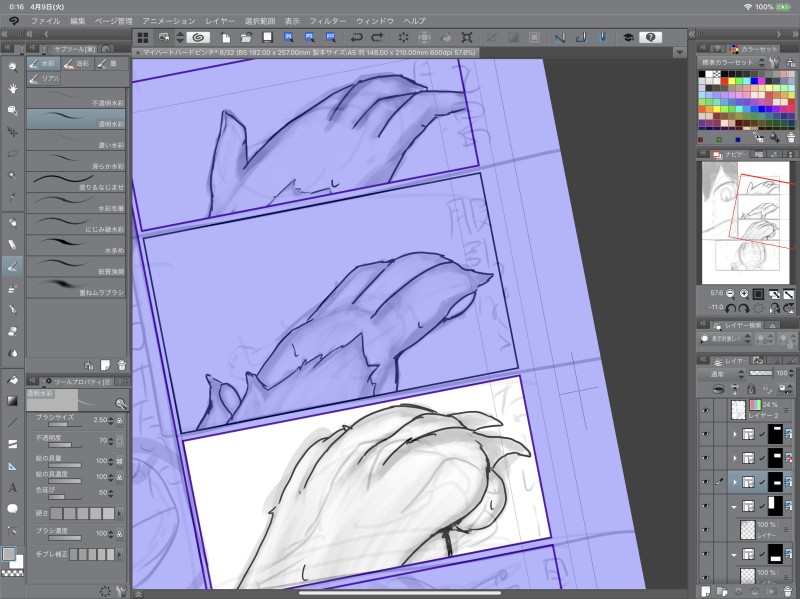Screen dimensions: 800x599
Task: Click the Undo arrow in command bar
Action: pyautogui.click(x=357, y=37)
